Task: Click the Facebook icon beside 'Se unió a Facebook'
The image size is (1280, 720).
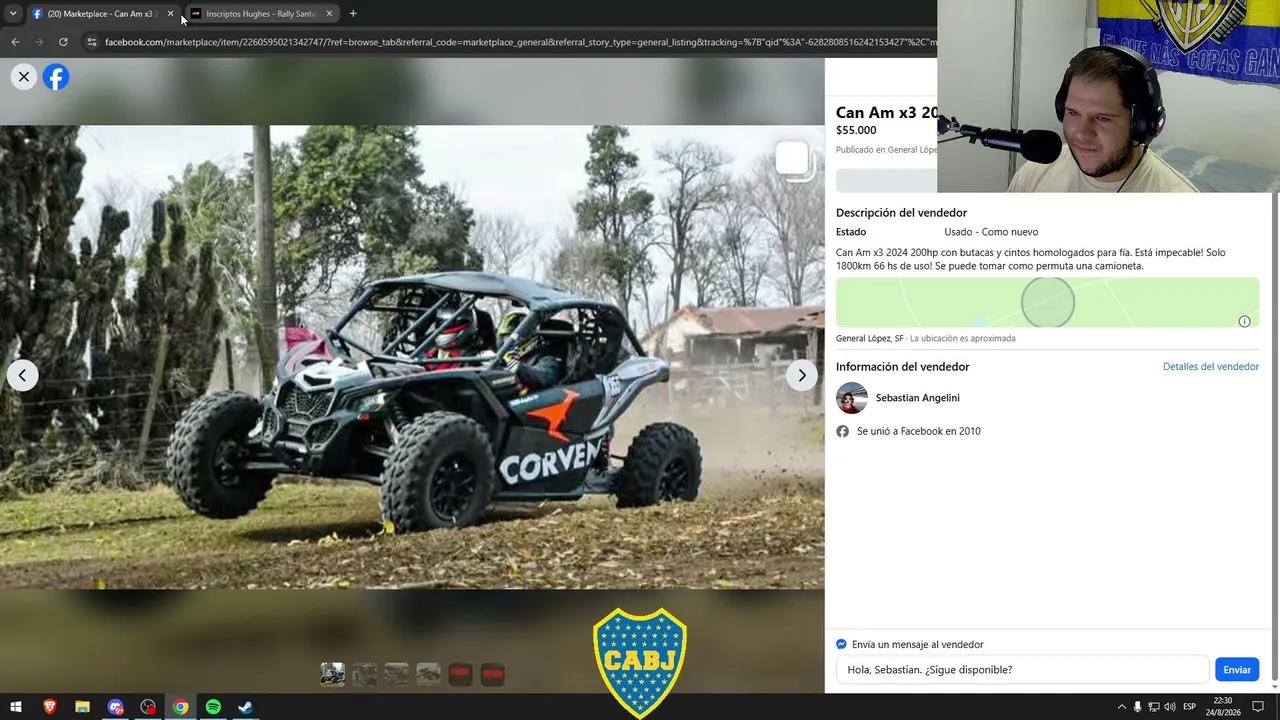Action: pyautogui.click(x=843, y=431)
